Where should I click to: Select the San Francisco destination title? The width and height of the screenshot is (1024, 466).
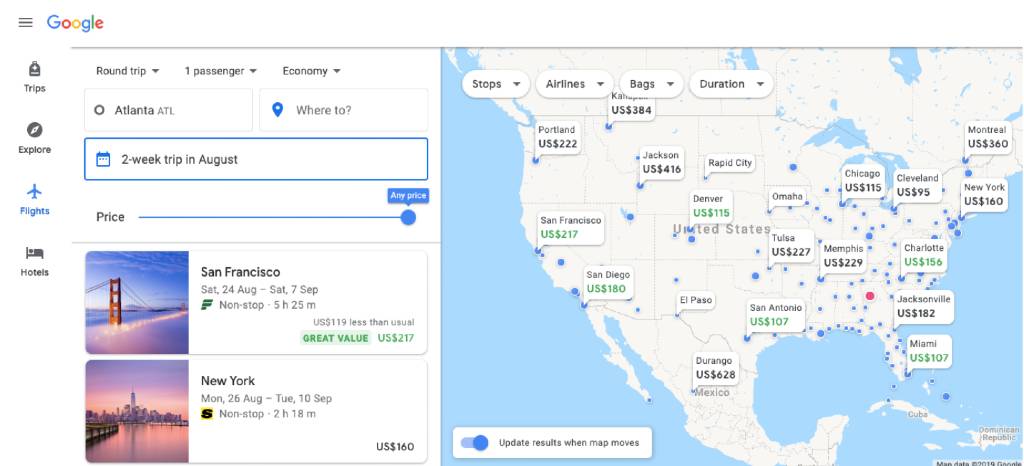pos(240,272)
